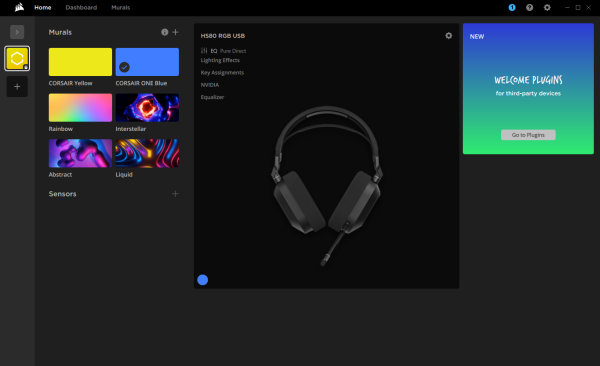Choose the Rainbow mural thumbnail
The height and width of the screenshot is (366, 600).
pos(80,108)
